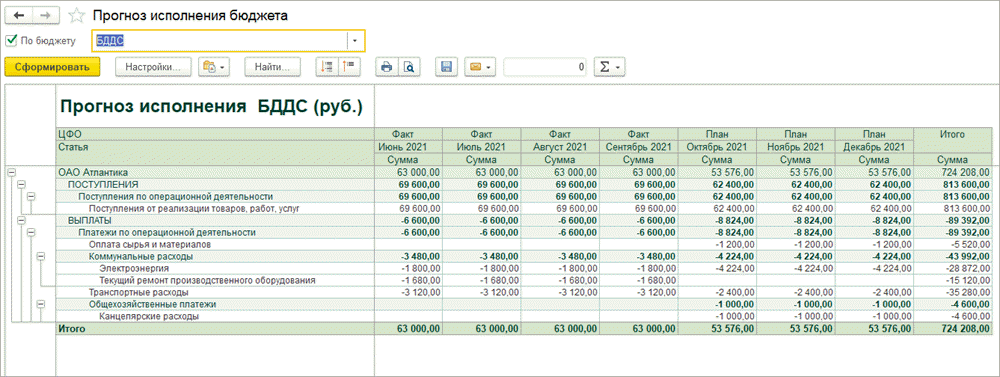The height and width of the screenshot is (377, 1000).
Task: Collapse all groups in the report
Action: [x=349, y=66]
